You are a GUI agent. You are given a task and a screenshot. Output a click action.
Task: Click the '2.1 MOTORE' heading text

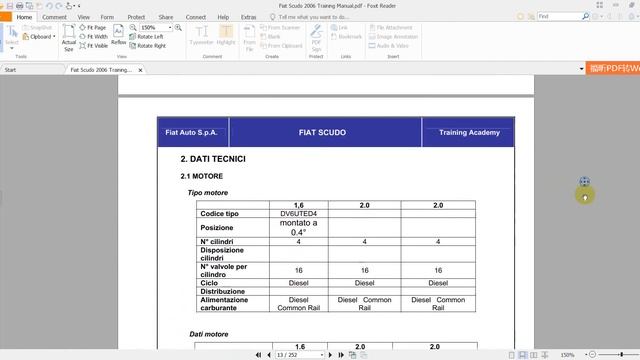tap(202, 176)
